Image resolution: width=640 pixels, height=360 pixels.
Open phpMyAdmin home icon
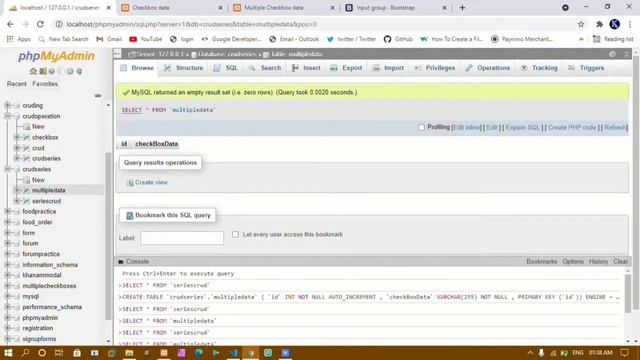tap(33, 71)
